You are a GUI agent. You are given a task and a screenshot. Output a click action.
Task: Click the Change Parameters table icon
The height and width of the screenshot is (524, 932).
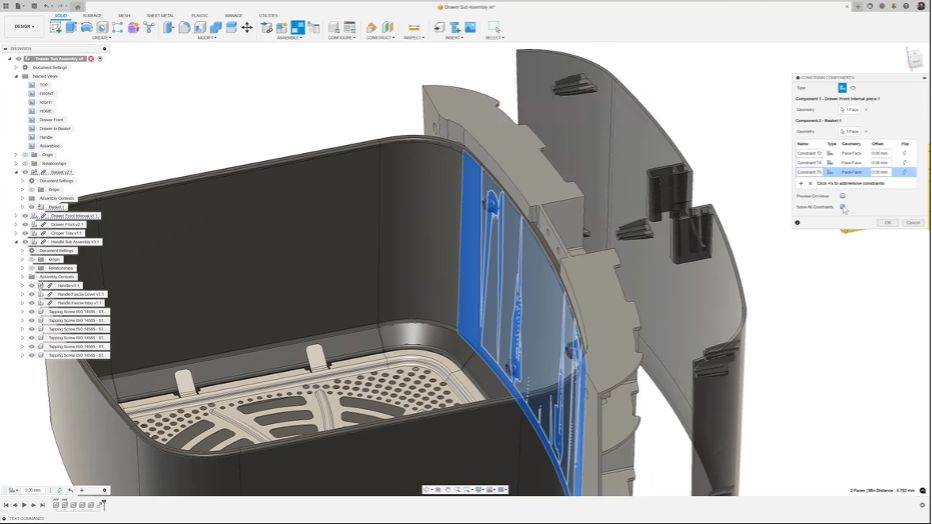coord(350,27)
